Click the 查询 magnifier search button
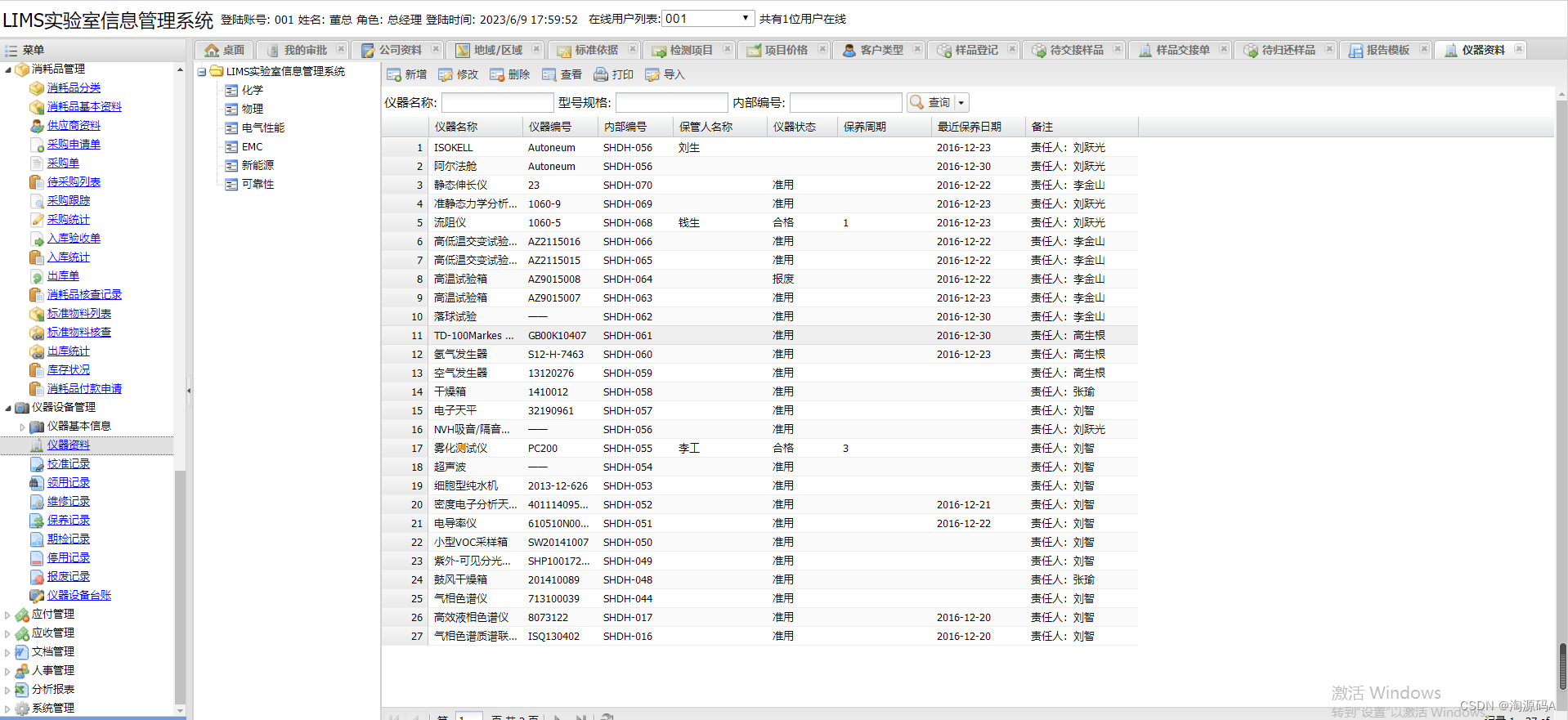The image size is (1568, 720). pyautogui.click(x=930, y=102)
